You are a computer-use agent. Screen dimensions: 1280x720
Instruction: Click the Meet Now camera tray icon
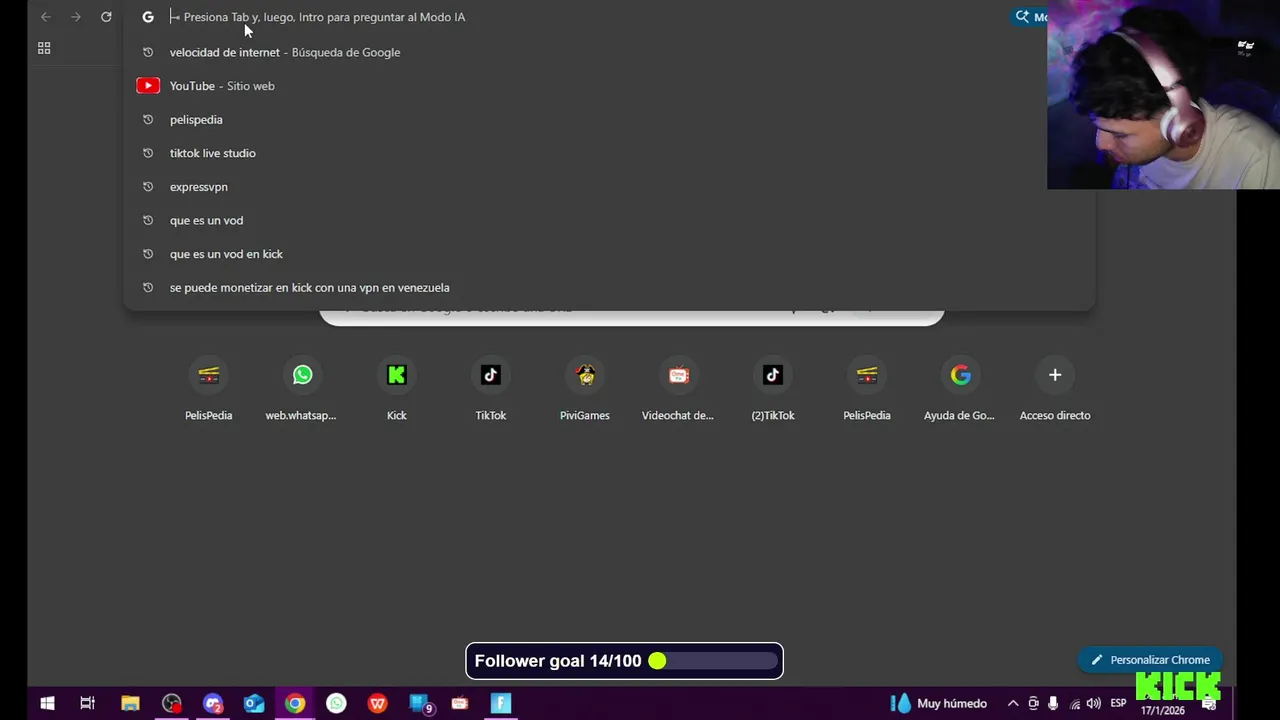click(x=1034, y=703)
